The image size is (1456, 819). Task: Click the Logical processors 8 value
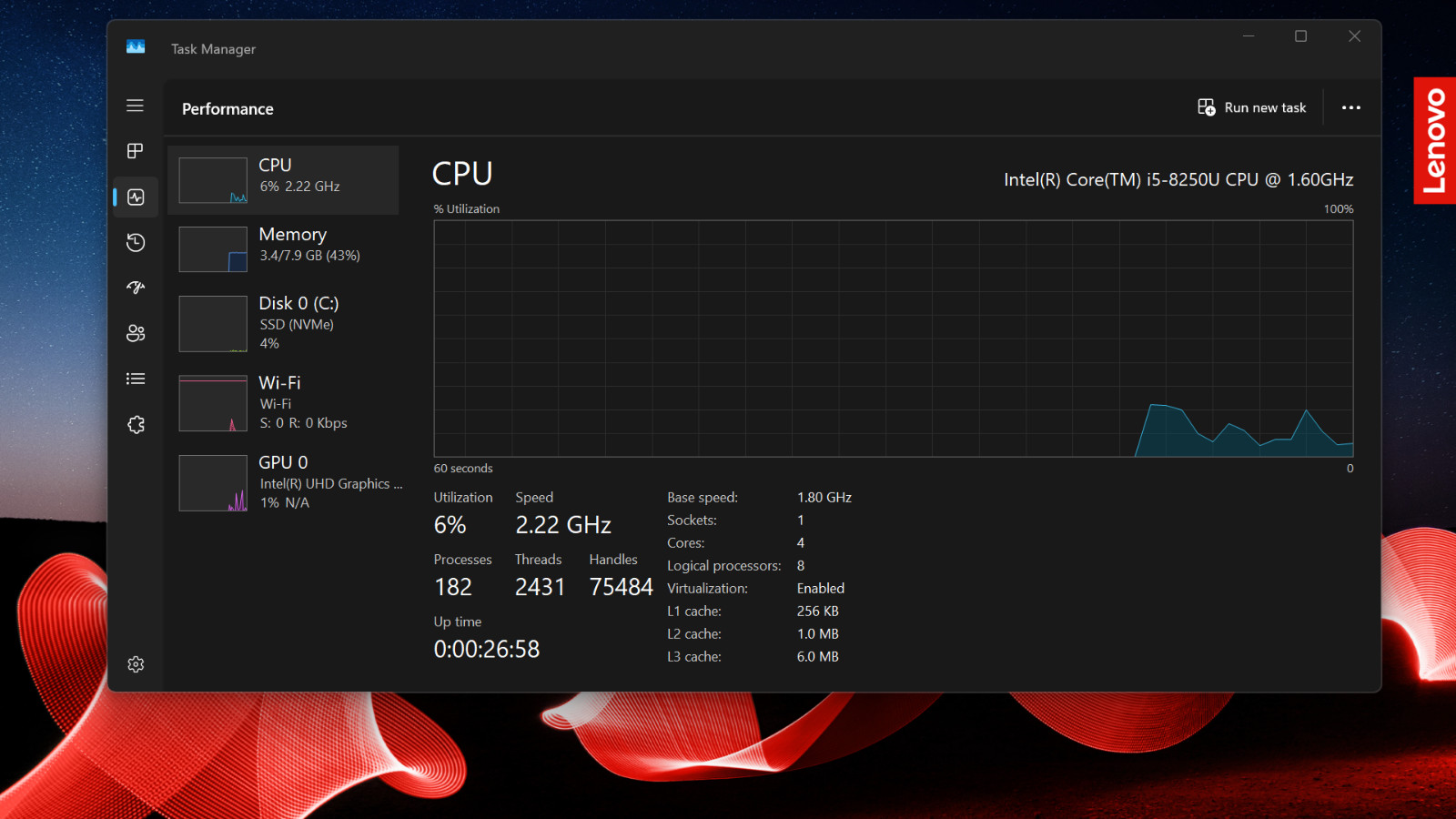click(801, 566)
